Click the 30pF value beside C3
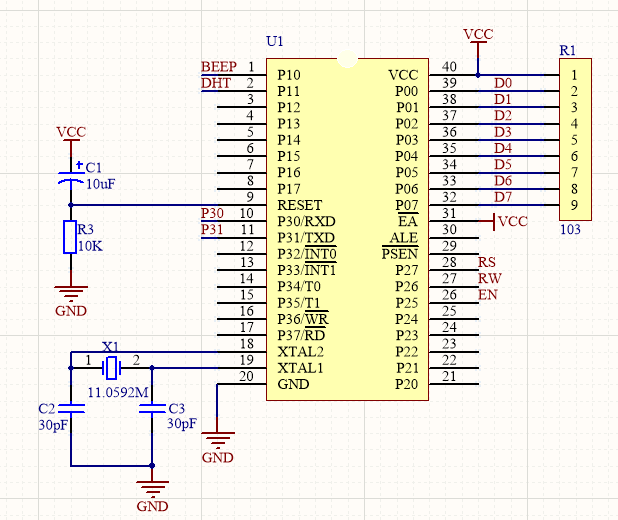Image resolution: width=618 pixels, height=520 pixels. 182,423
